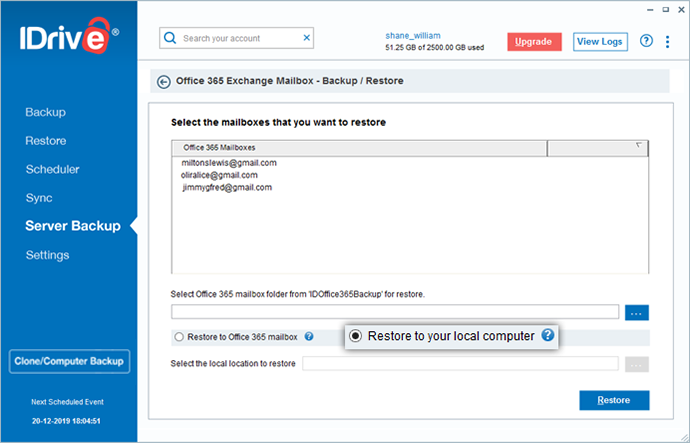Click help icon next to Restore to Office 365 mailbox
Viewport: 690px width, 443px height.
[309, 337]
